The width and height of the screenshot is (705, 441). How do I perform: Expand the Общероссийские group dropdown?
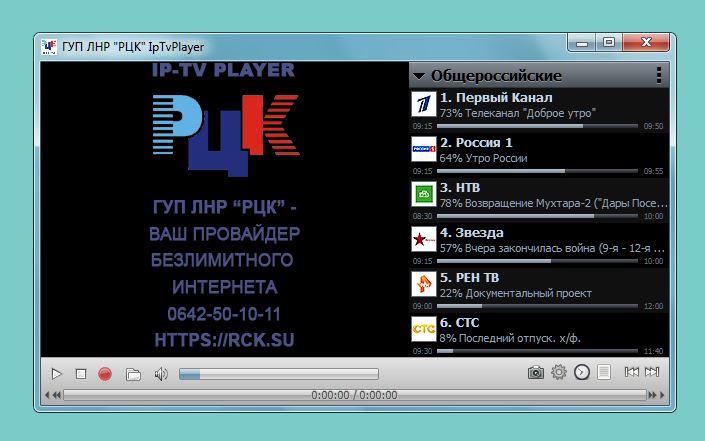coord(420,76)
